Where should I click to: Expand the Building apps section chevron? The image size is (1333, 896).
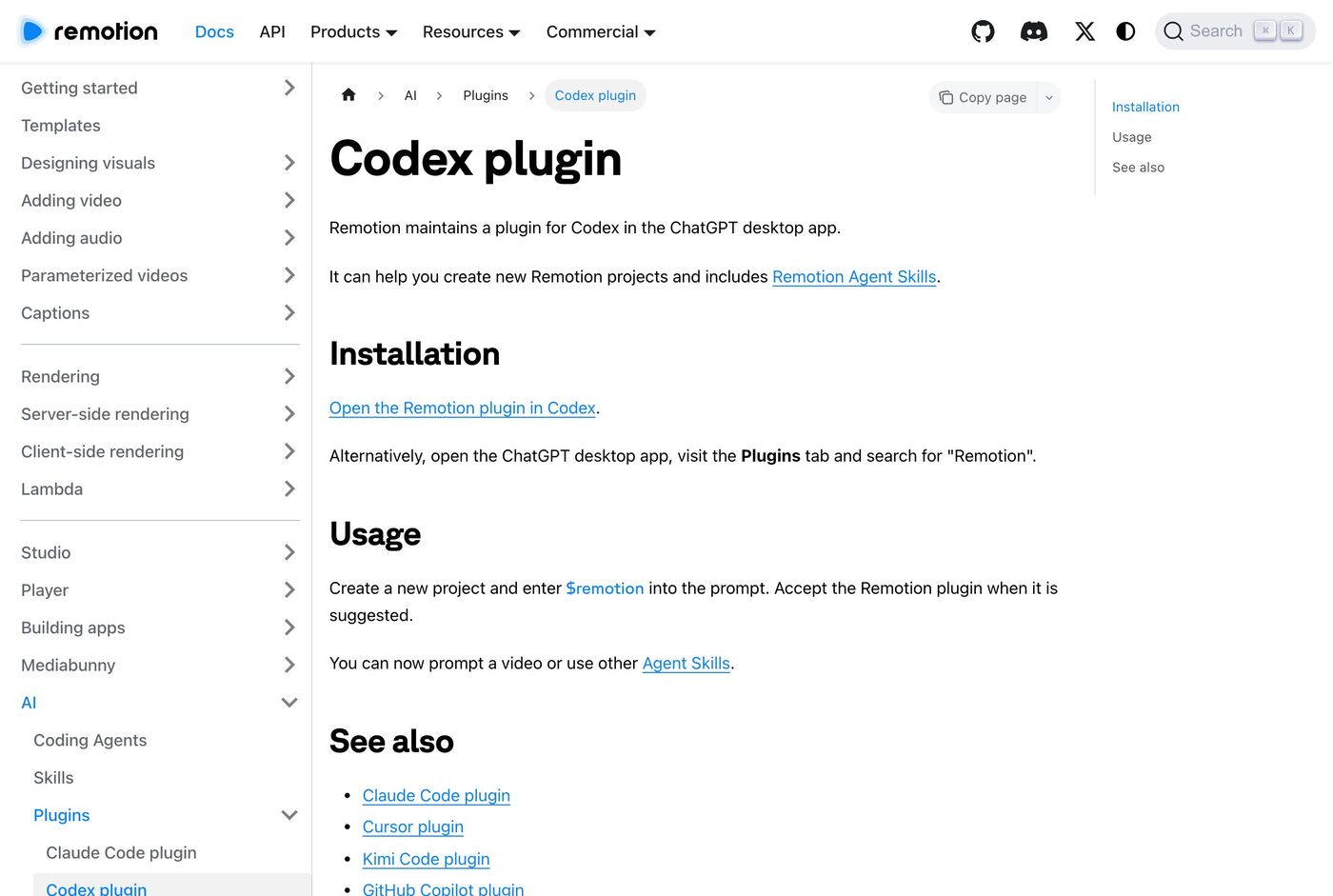point(289,627)
